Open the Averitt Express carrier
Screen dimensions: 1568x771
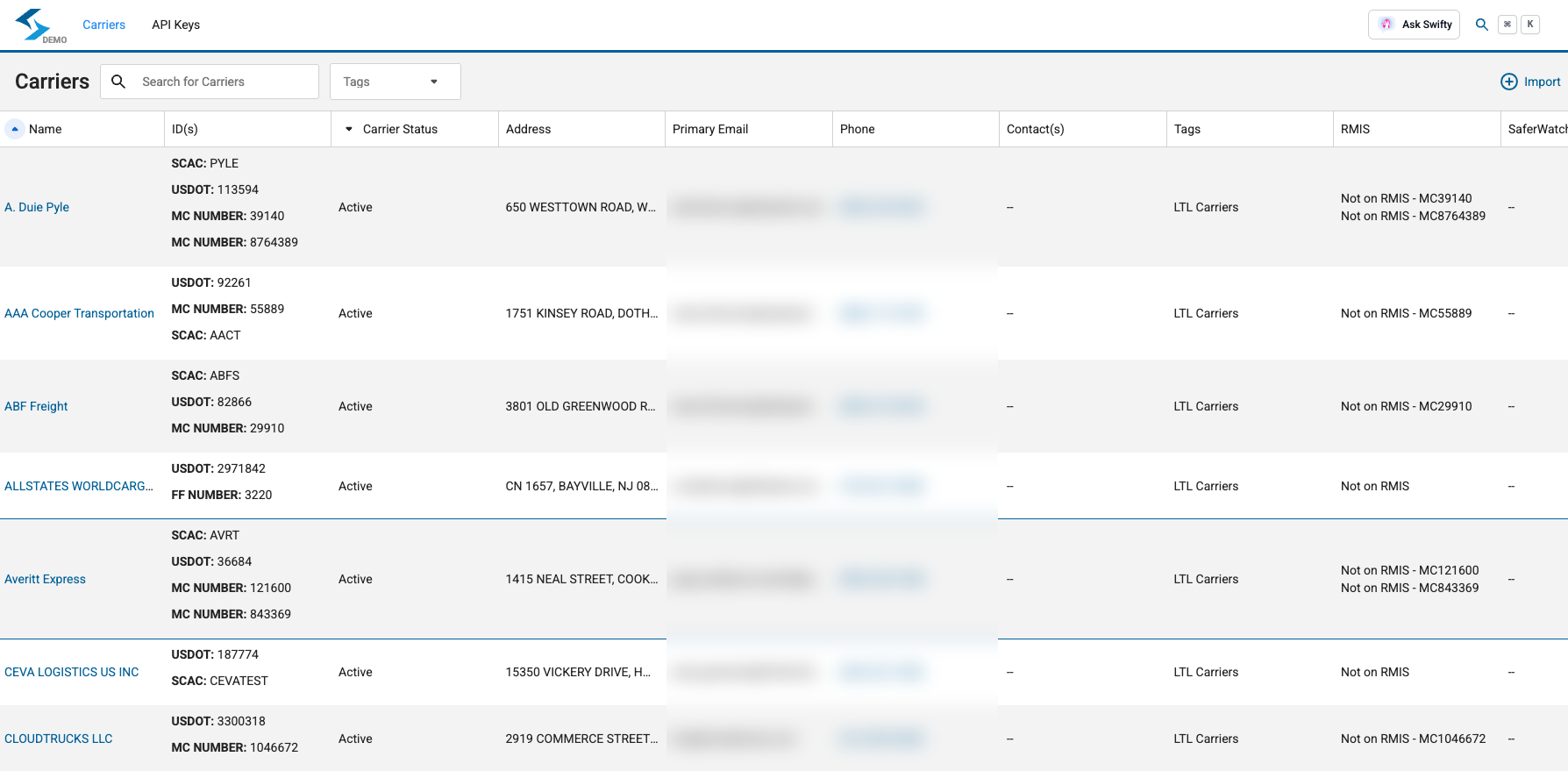45,579
